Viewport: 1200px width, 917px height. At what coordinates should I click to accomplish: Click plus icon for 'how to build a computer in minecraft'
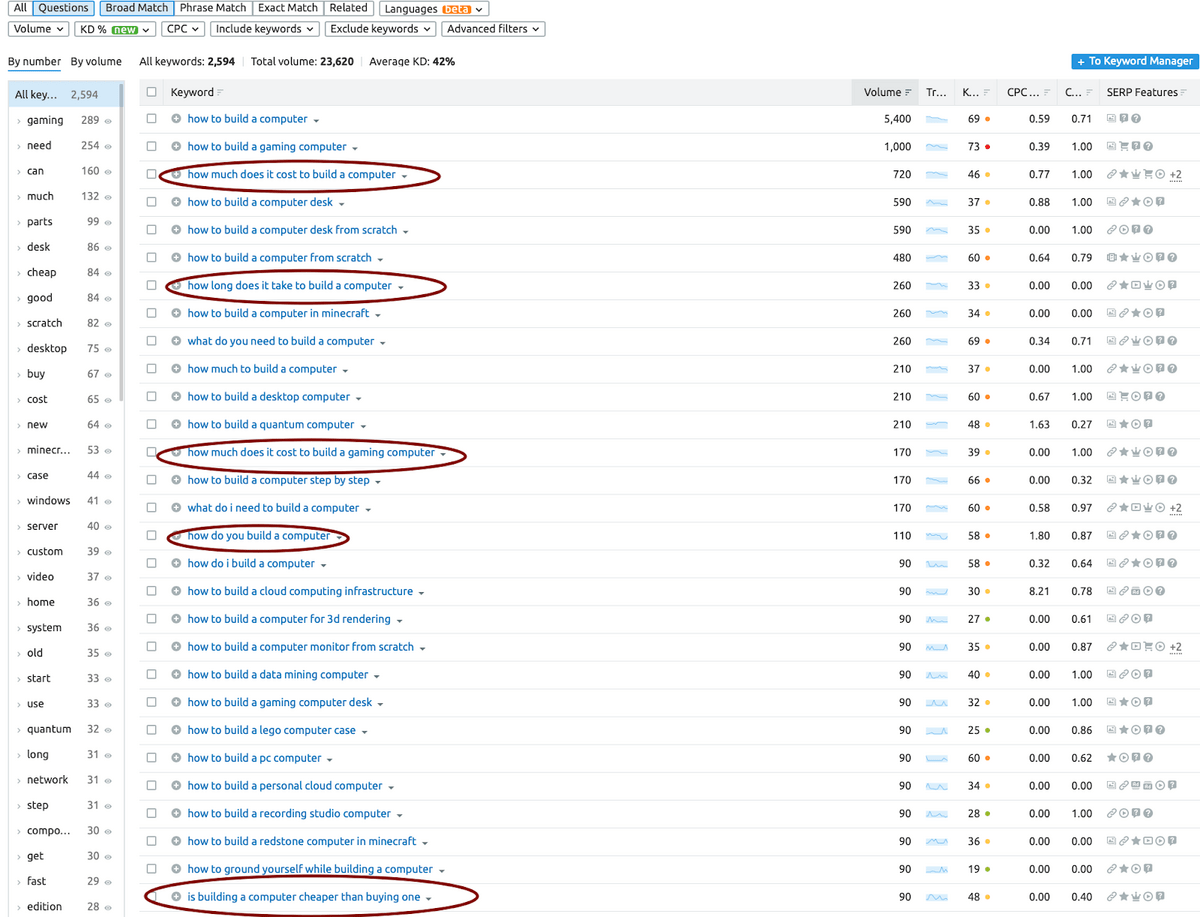[x=176, y=313]
